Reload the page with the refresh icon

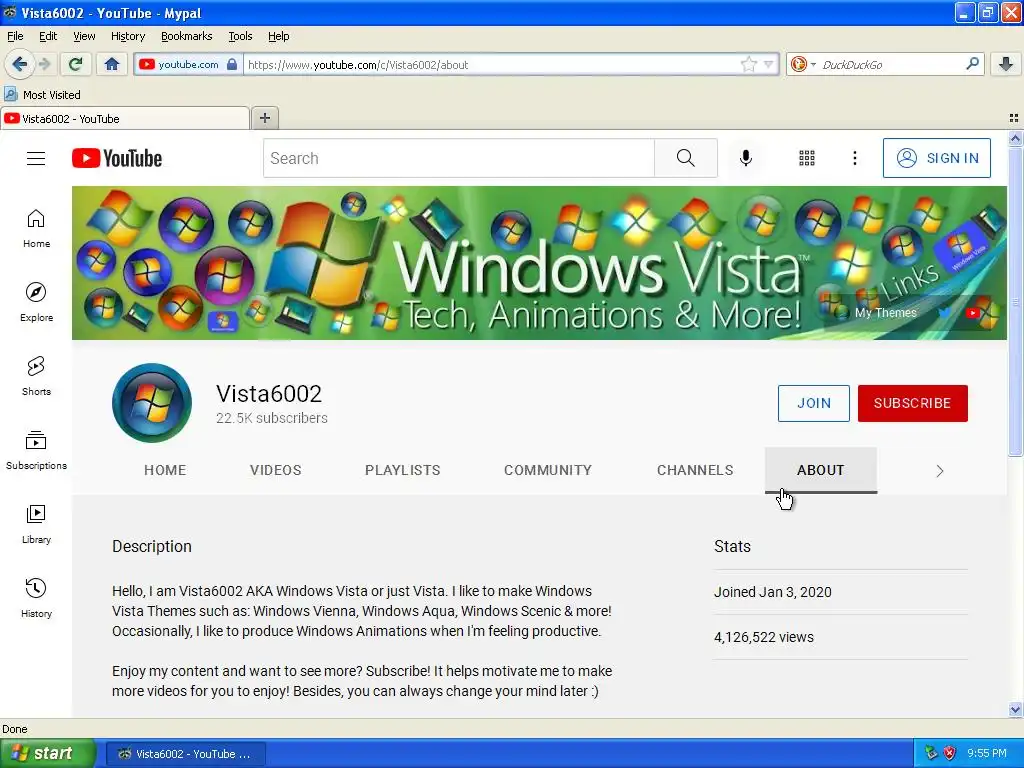click(x=76, y=64)
